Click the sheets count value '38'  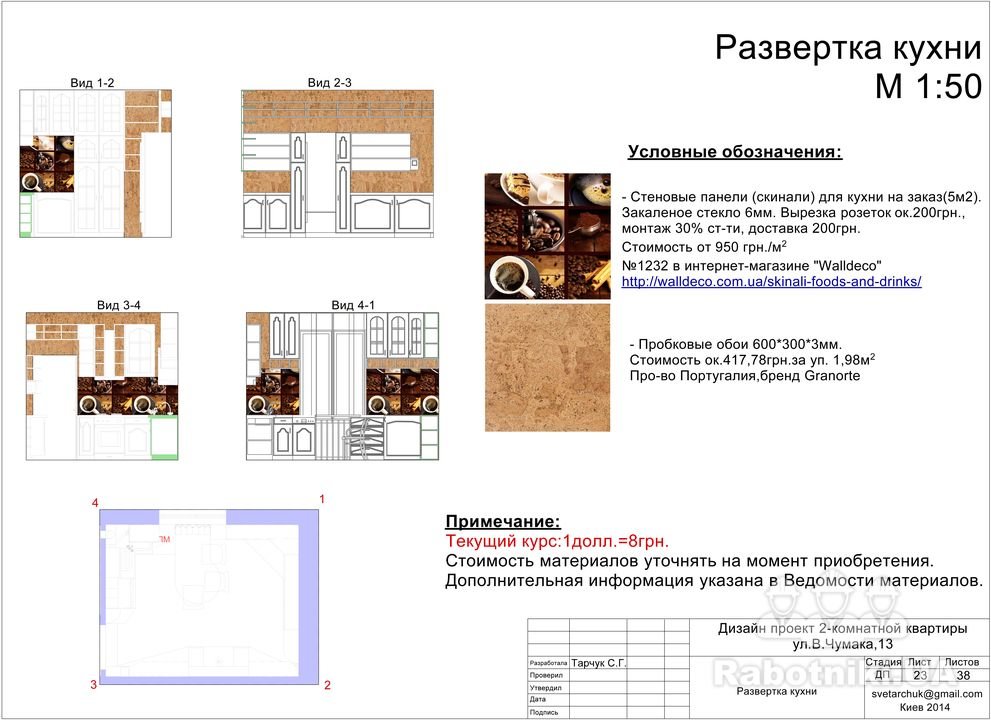click(x=963, y=675)
